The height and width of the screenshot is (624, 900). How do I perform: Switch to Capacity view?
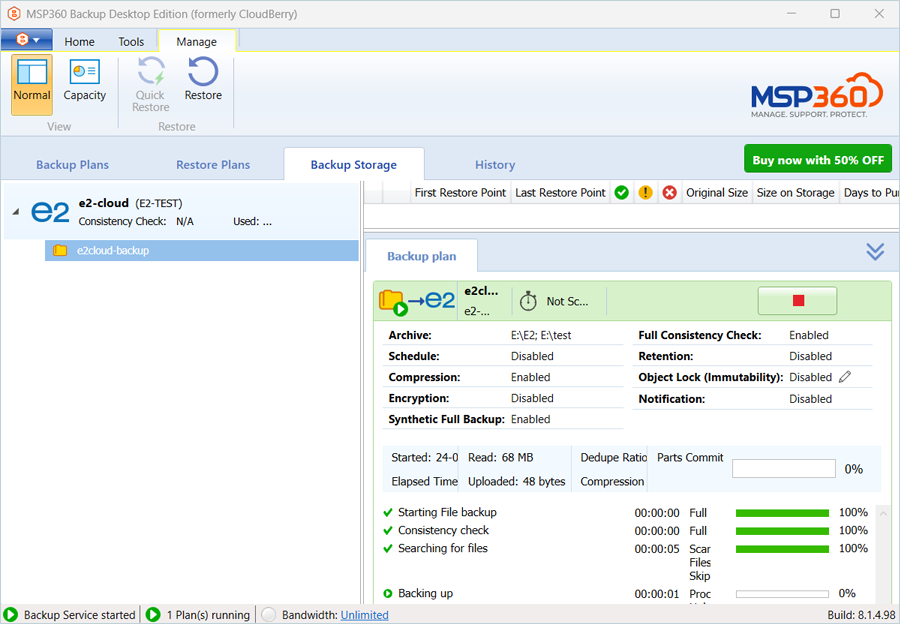pos(84,82)
